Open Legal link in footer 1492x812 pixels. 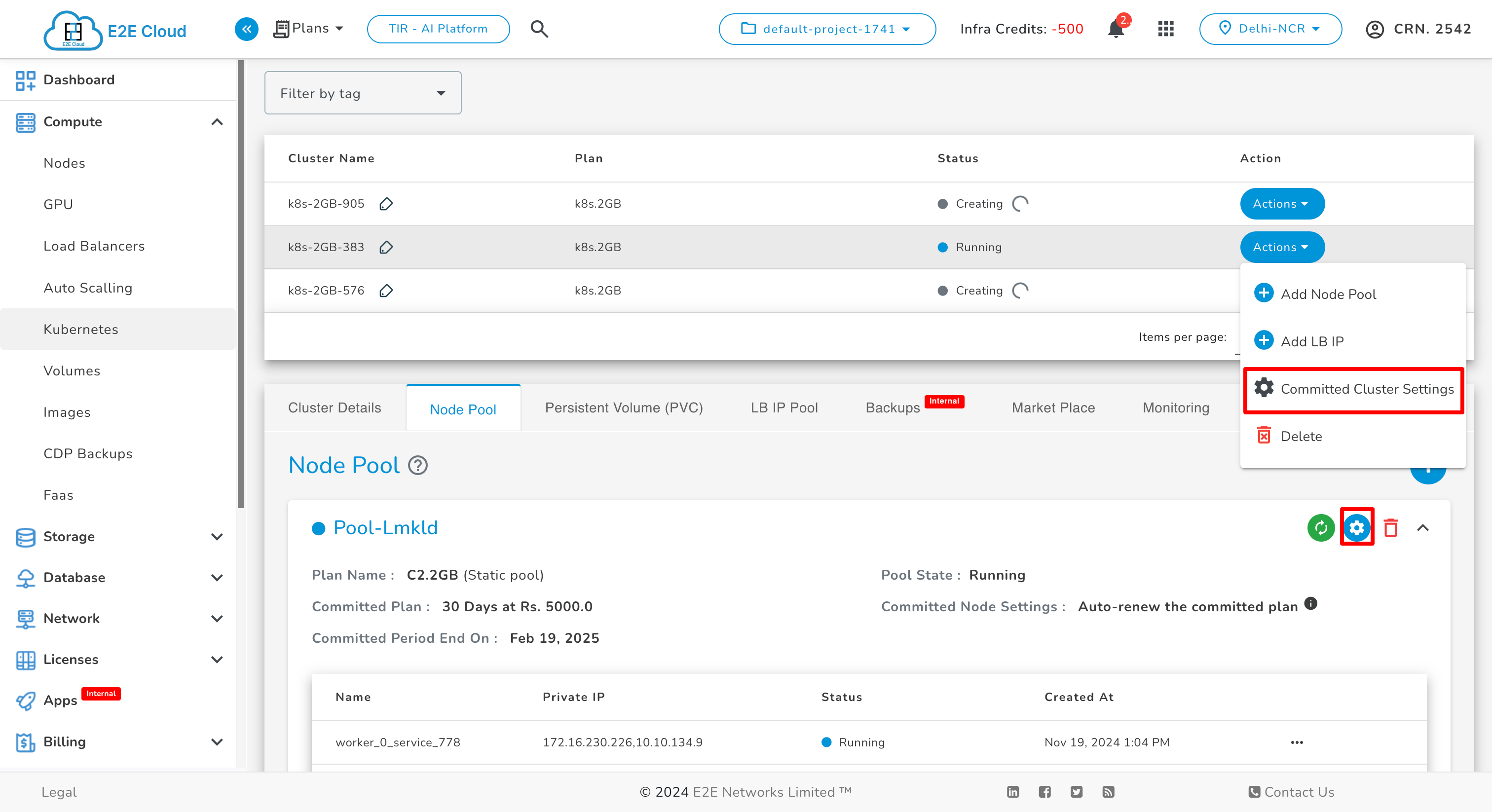coord(59,792)
